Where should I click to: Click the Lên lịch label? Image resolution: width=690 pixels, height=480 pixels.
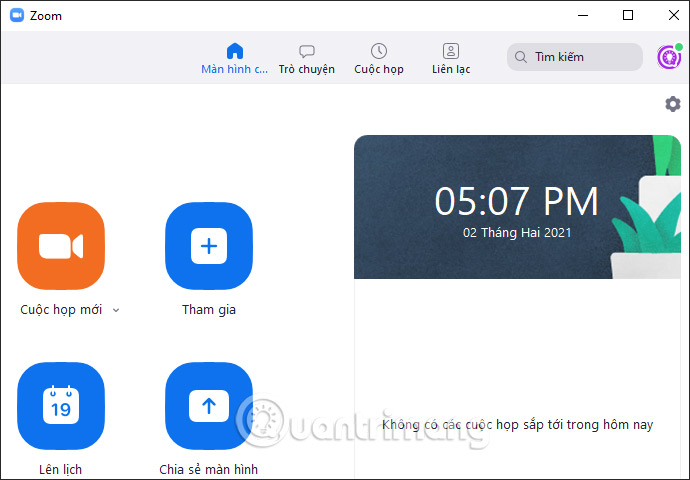(60, 469)
